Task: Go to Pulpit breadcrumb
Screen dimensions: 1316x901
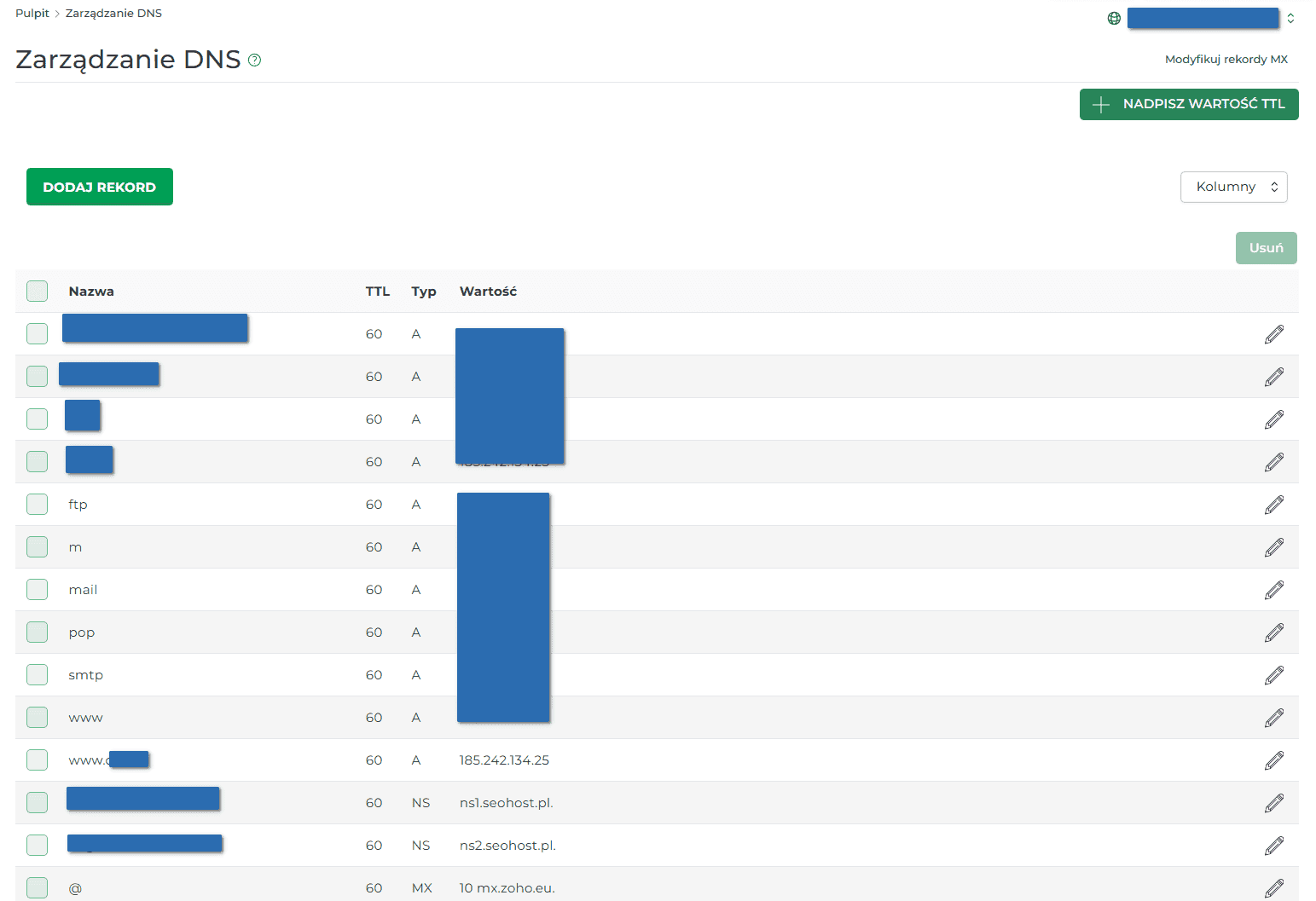Action: (x=32, y=13)
